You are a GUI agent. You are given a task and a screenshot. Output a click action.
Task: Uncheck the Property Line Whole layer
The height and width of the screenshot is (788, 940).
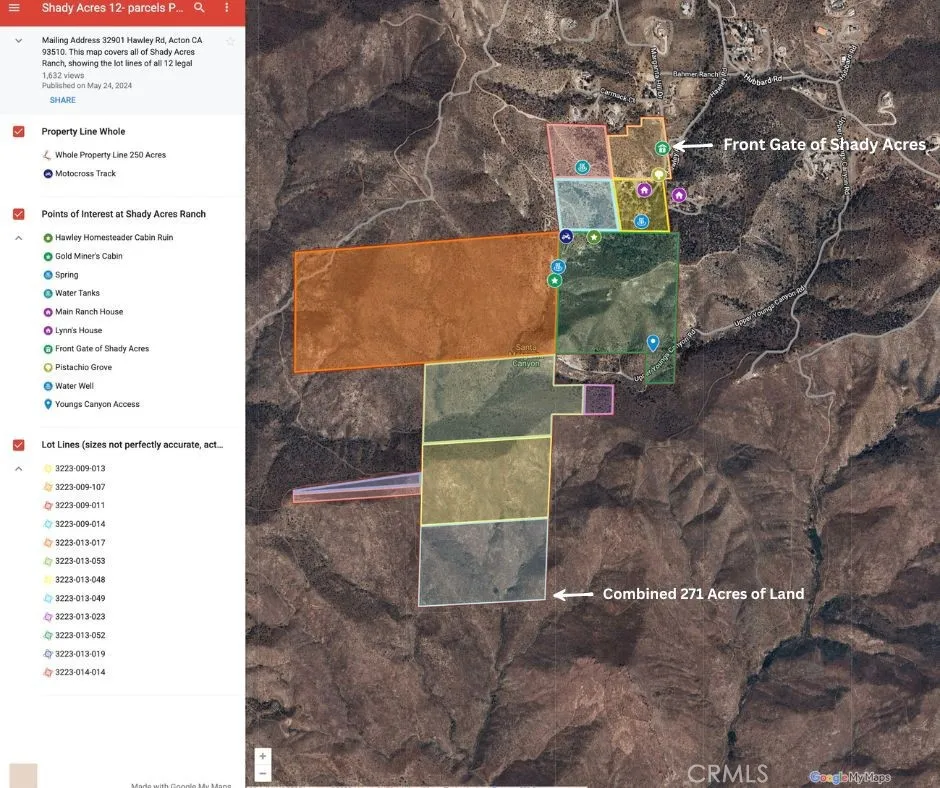[18, 132]
